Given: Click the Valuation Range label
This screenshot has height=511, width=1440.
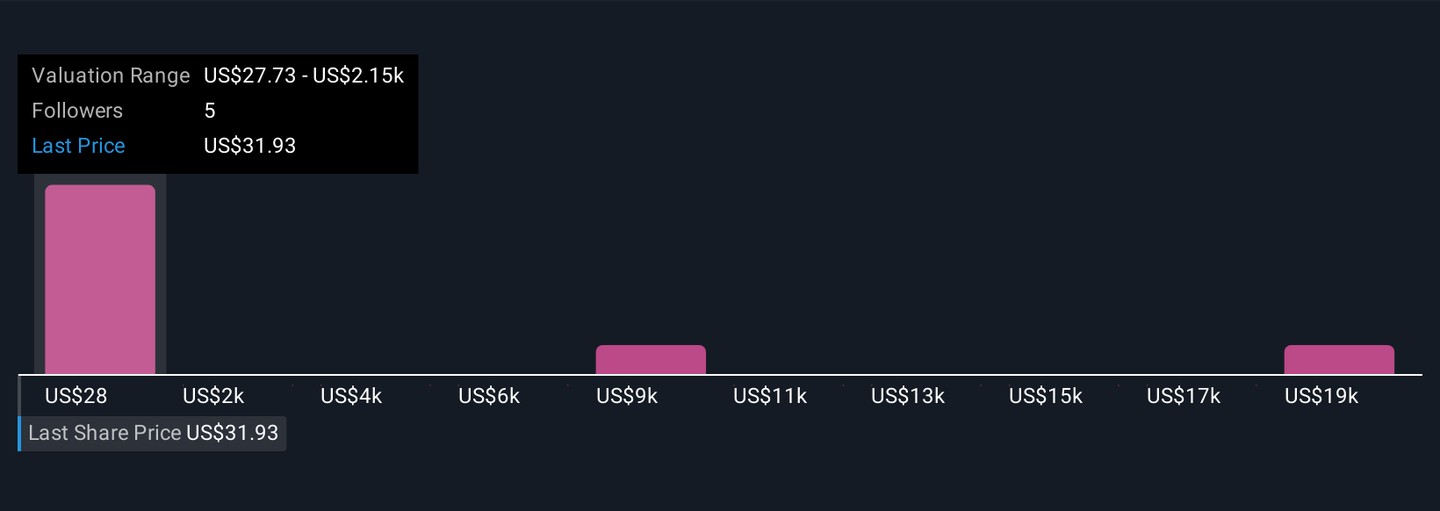Looking at the screenshot, I should (110, 76).
